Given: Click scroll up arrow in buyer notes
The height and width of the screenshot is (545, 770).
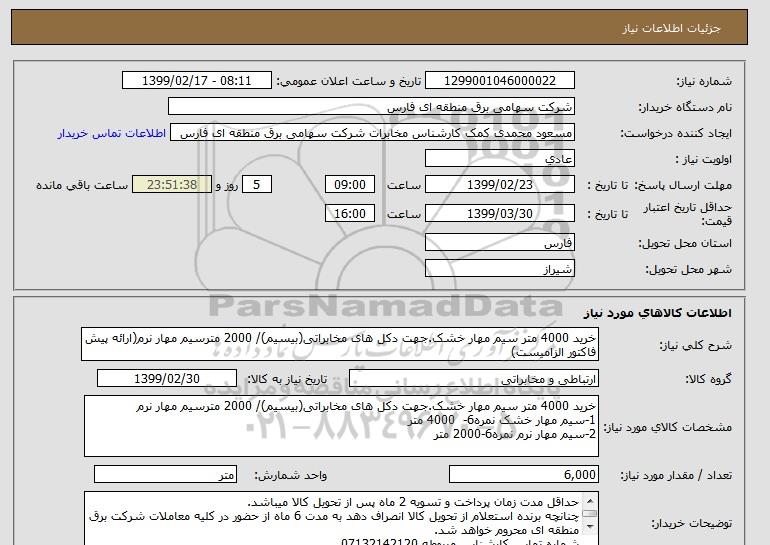Looking at the screenshot, I should click(590, 501).
